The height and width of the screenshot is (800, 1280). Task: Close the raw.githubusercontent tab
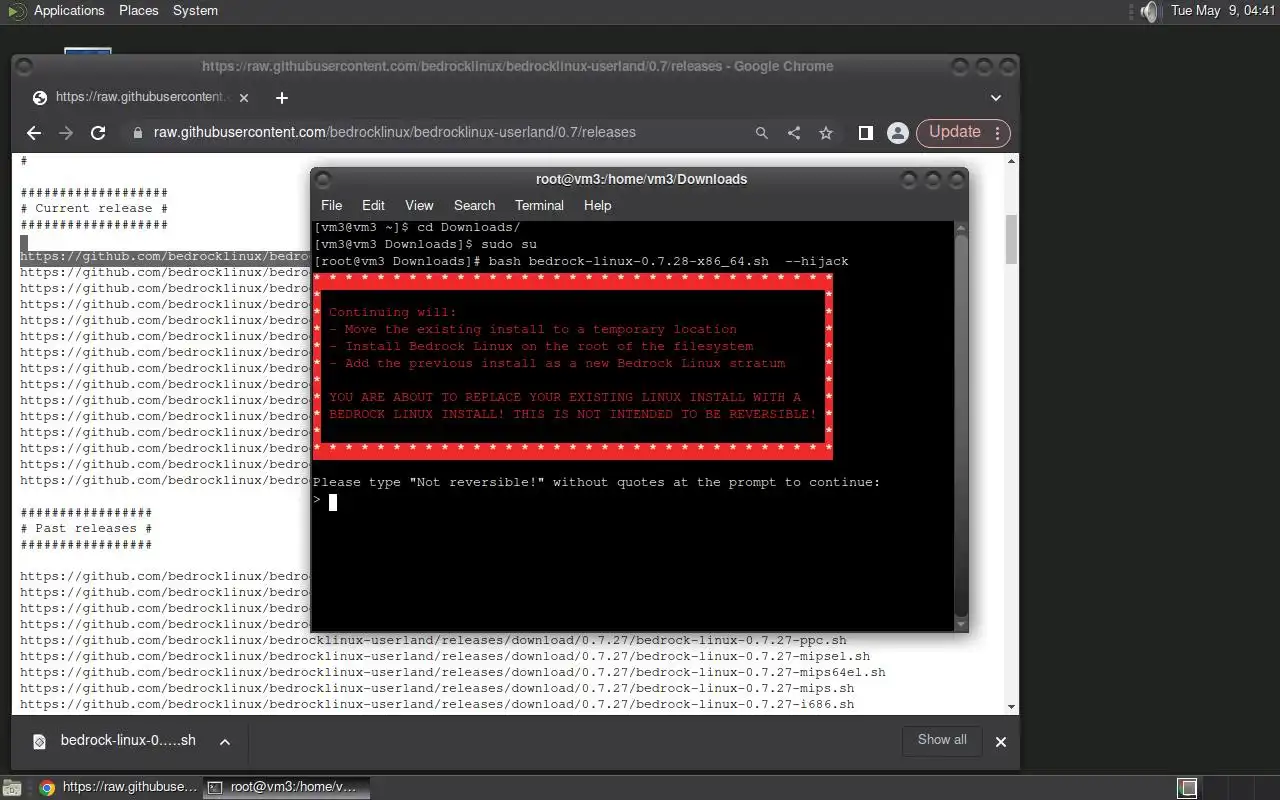click(244, 97)
